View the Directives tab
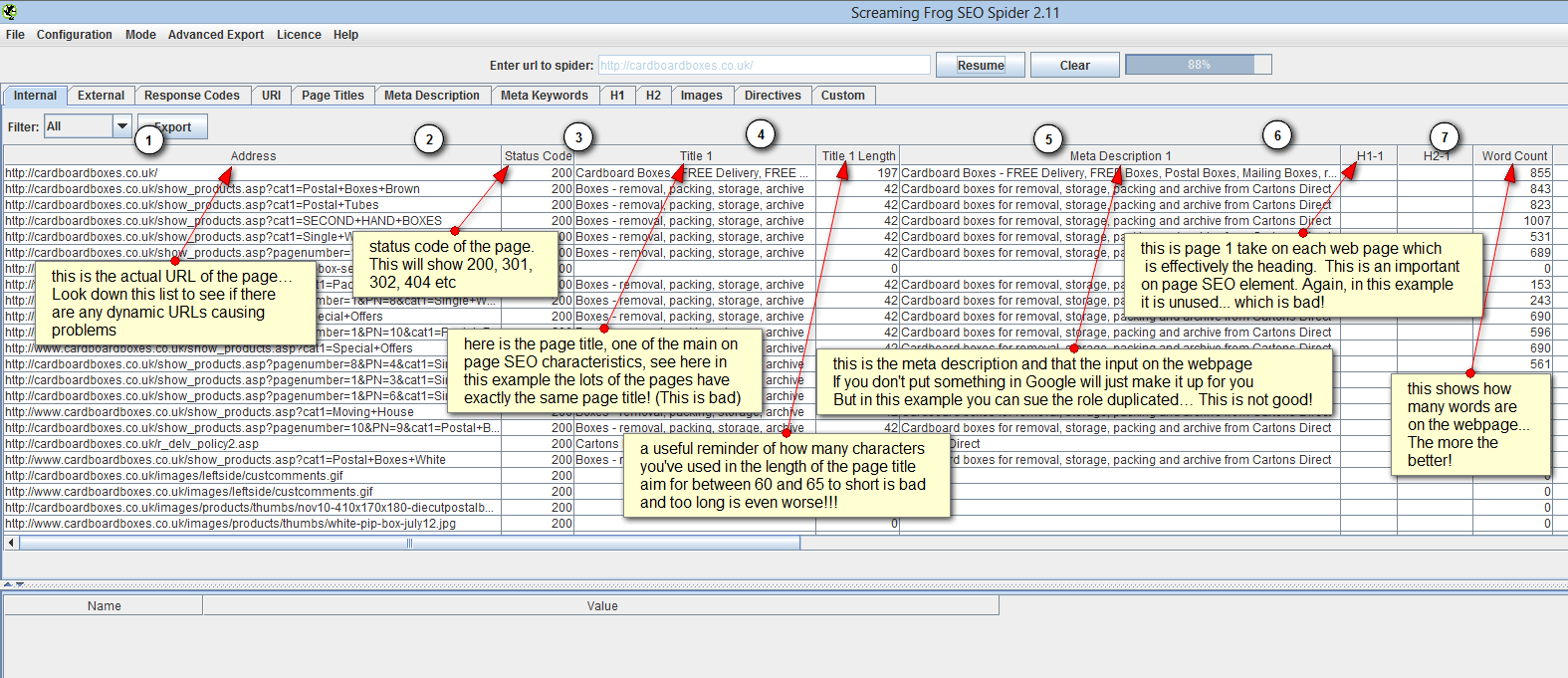 (x=773, y=96)
